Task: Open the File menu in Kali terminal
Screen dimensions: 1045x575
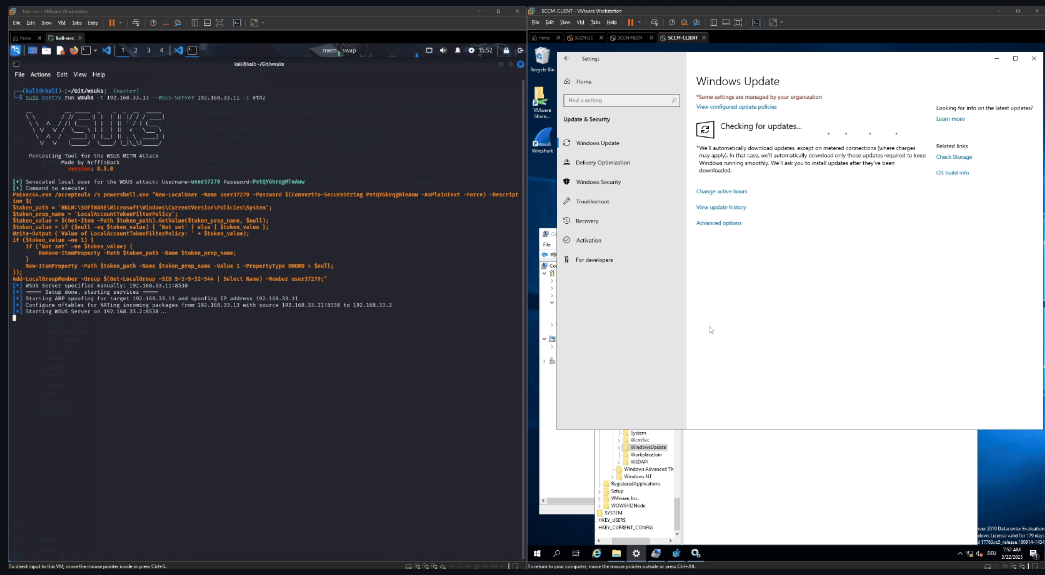Action: coord(19,75)
